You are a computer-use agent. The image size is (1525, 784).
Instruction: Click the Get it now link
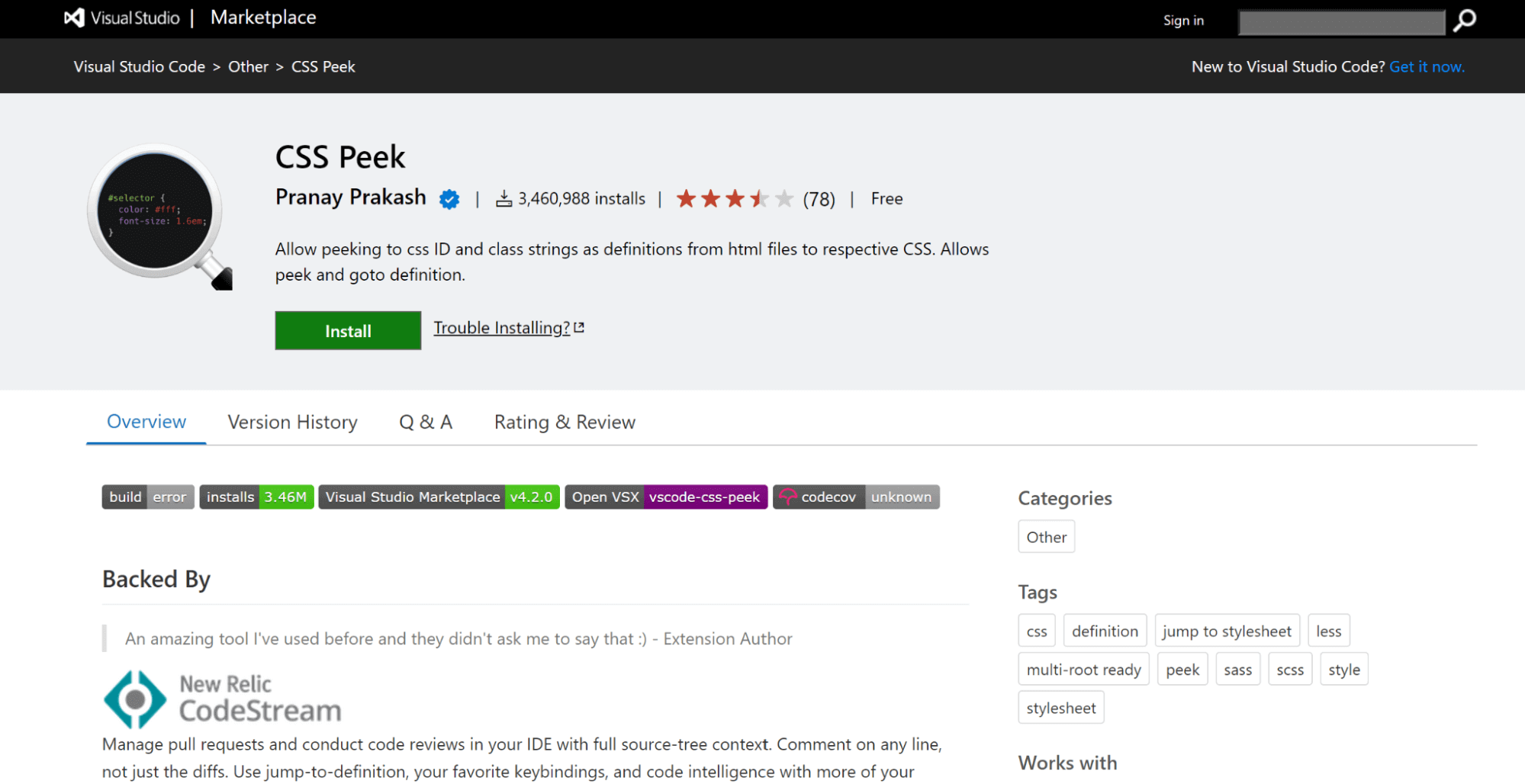point(1427,66)
